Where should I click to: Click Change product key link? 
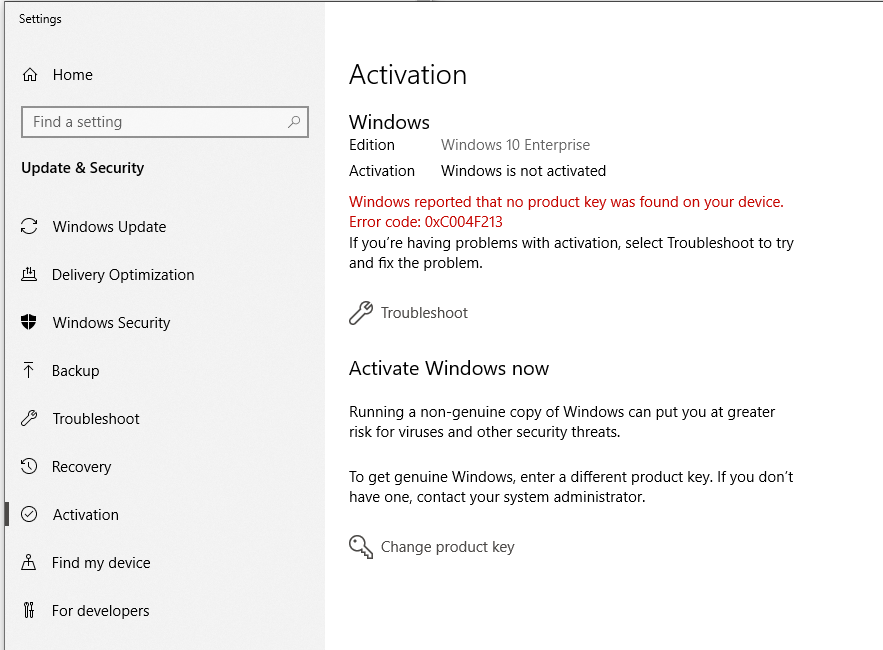(x=448, y=547)
